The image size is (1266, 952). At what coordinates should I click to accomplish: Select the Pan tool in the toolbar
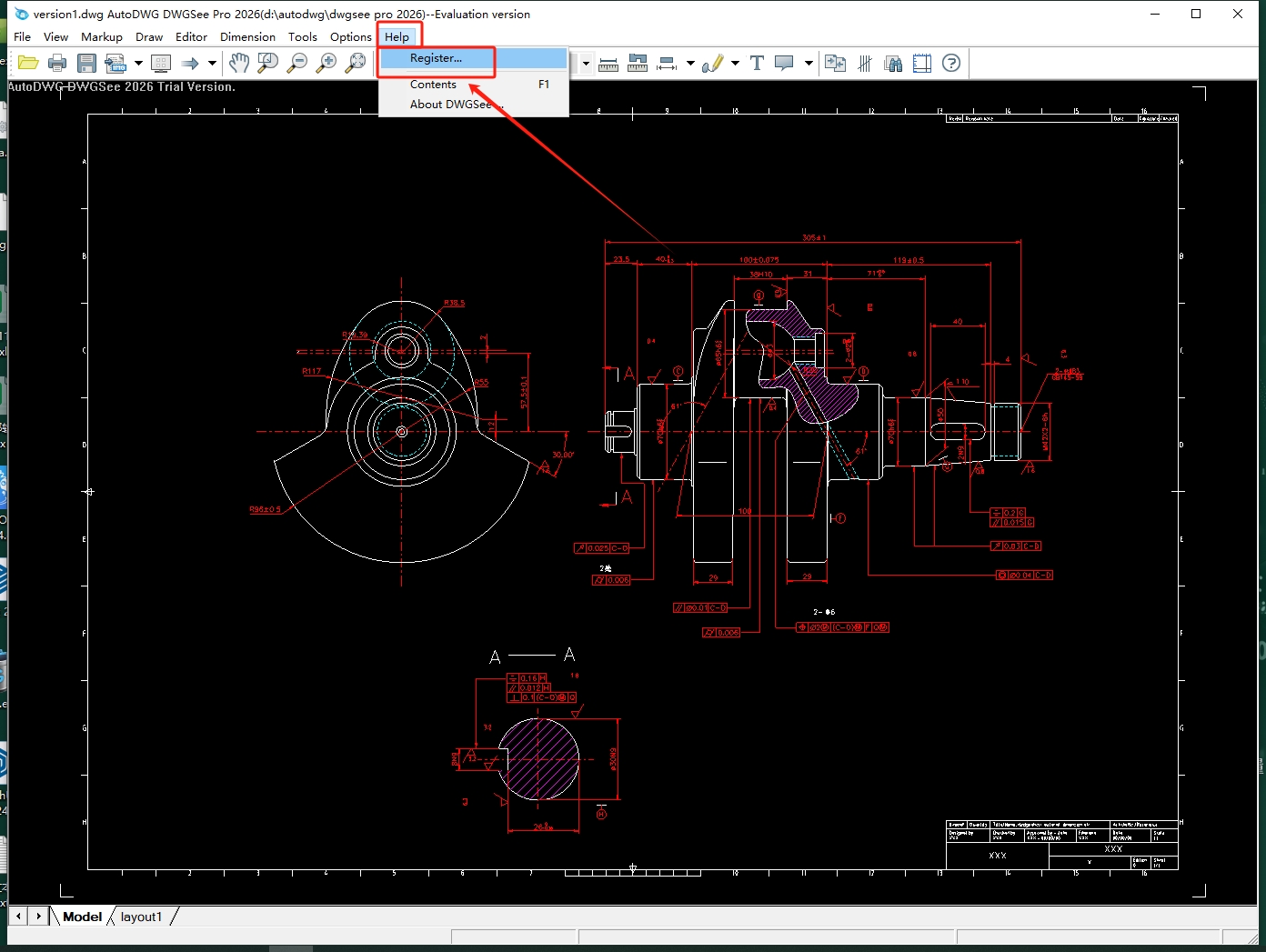coord(239,63)
